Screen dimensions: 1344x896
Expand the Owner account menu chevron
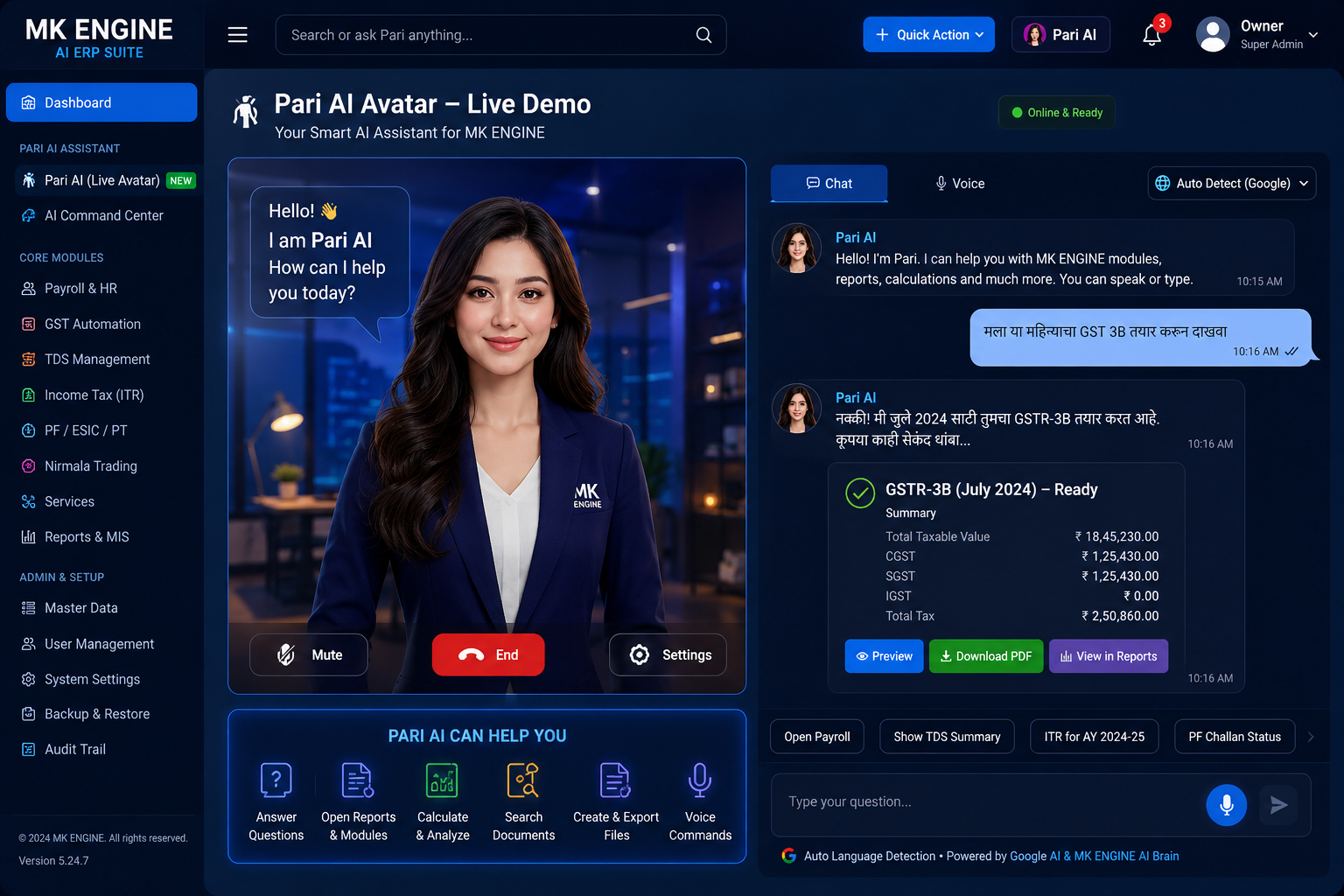(1313, 35)
